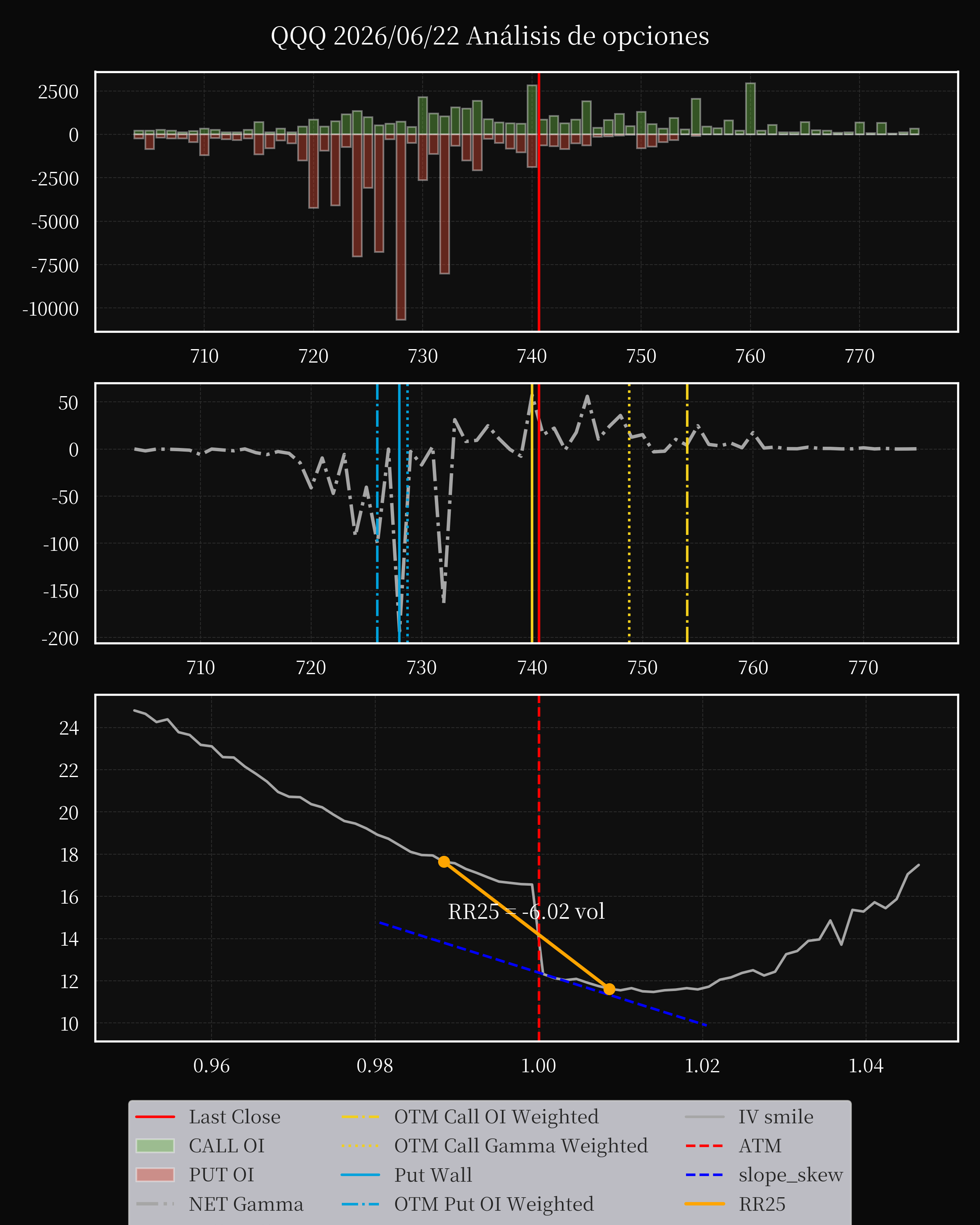Click the 'CALL OI' legend label
Screen dimensions: 980x1225
[227, 1145]
